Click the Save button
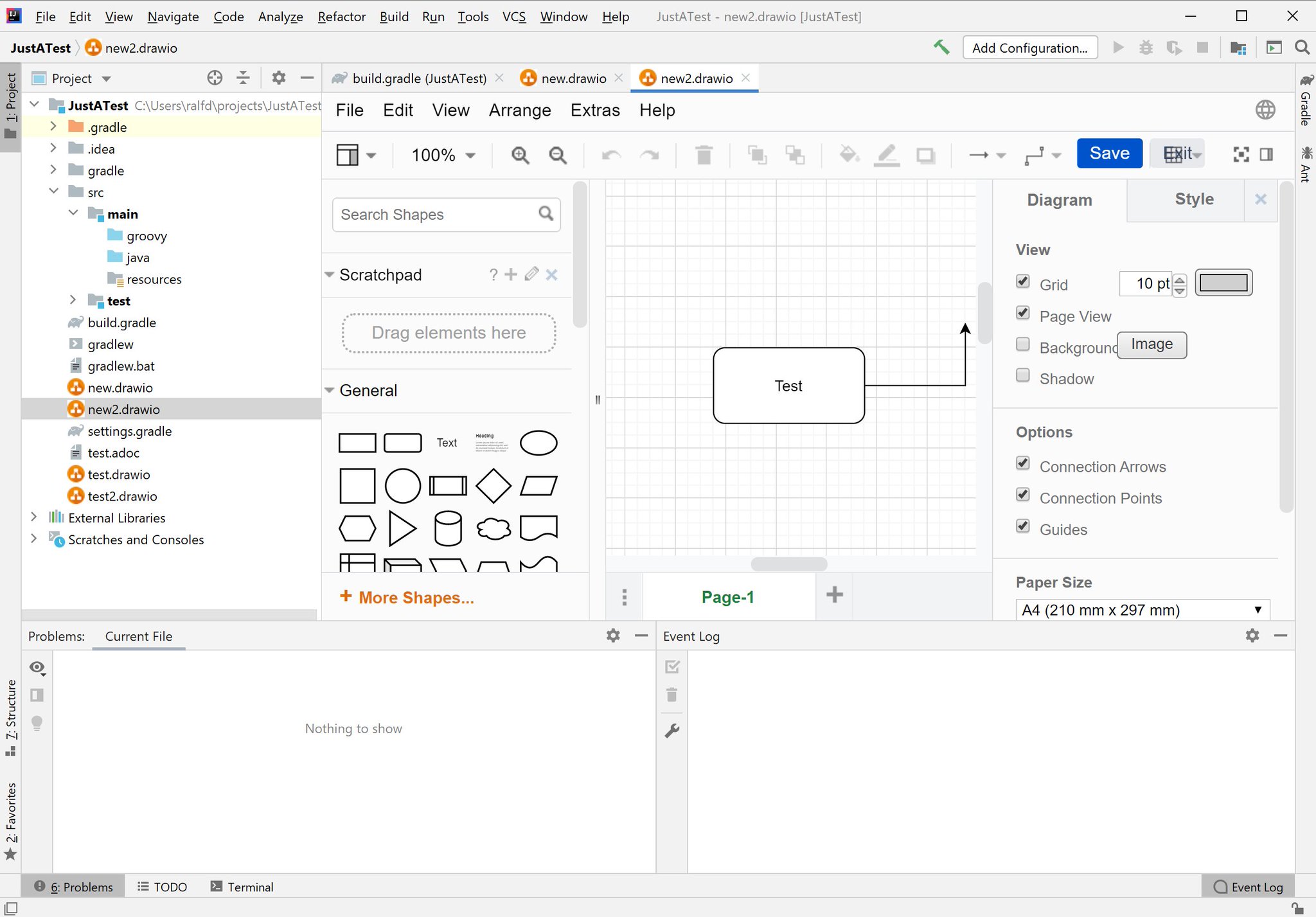Screen dimensions: 1316x917 click(x=1109, y=153)
